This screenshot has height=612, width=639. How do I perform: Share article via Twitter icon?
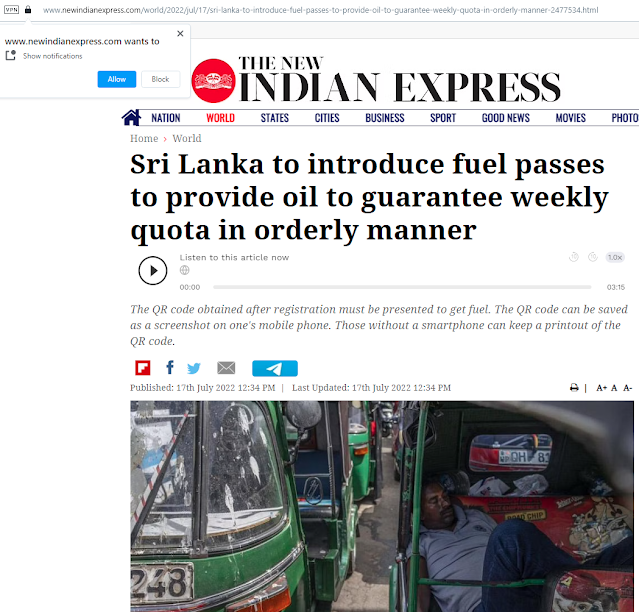(194, 368)
